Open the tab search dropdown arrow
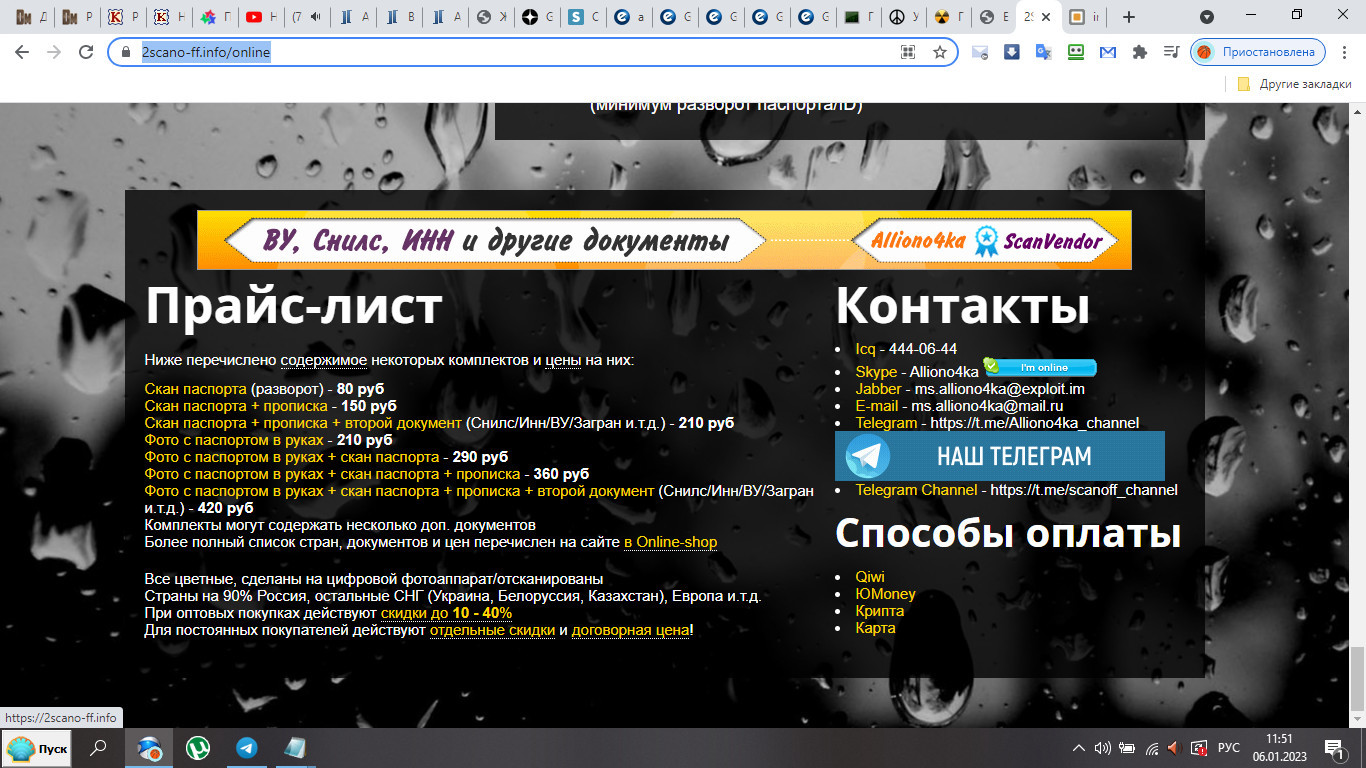 point(1207,17)
